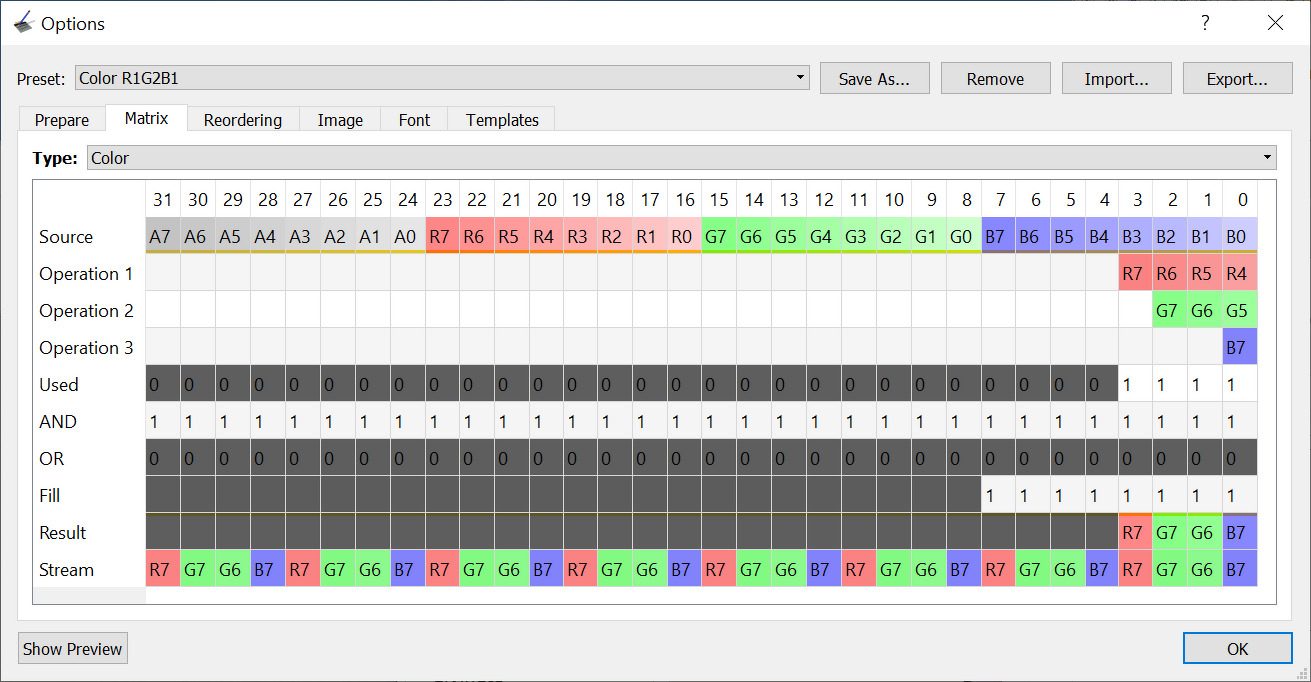The height and width of the screenshot is (682, 1311).
Task: Click the Export... button
Action: click(1238, 79)
